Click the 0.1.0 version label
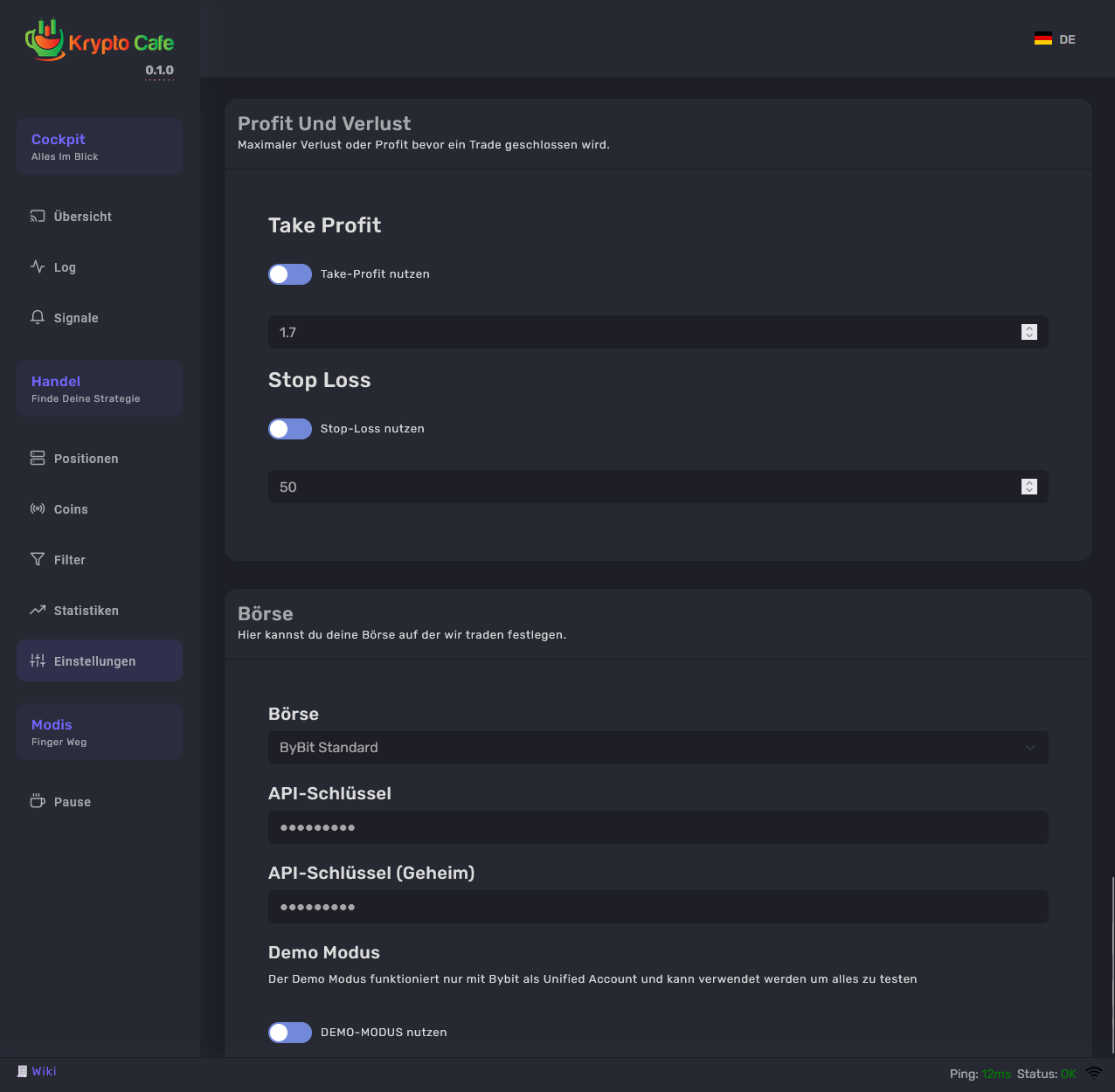1115x1092 pixels. pos(159,70)
